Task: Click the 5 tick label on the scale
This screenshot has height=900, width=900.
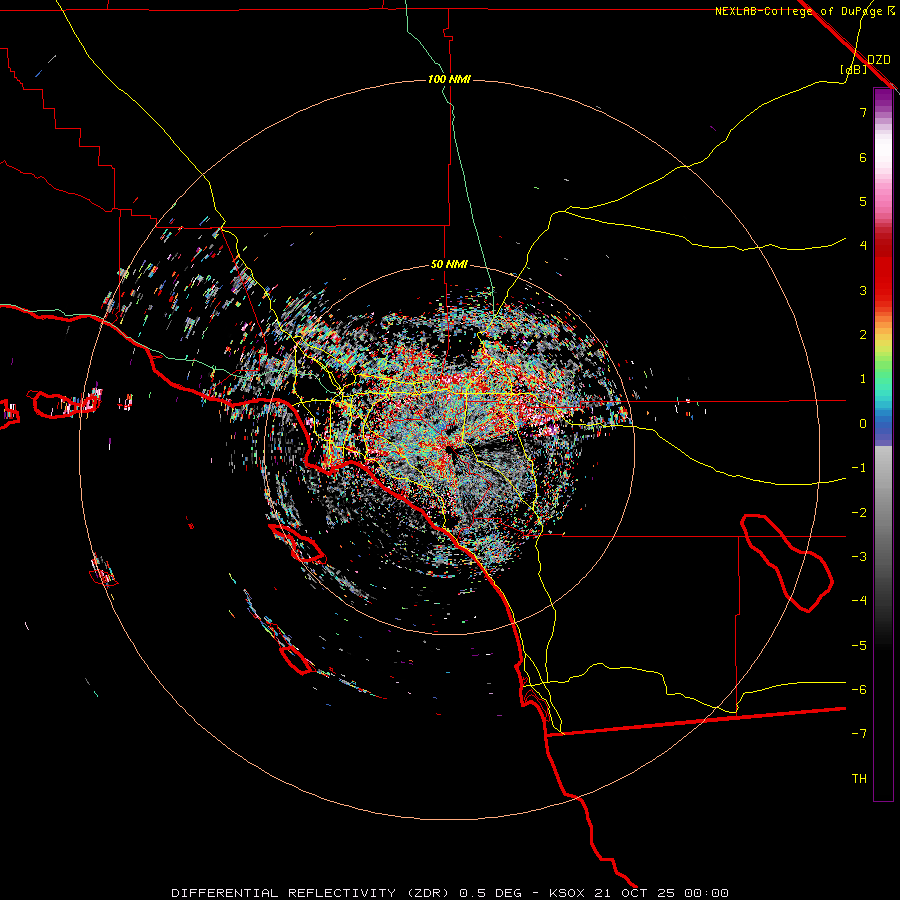Action: pos(863,201)
